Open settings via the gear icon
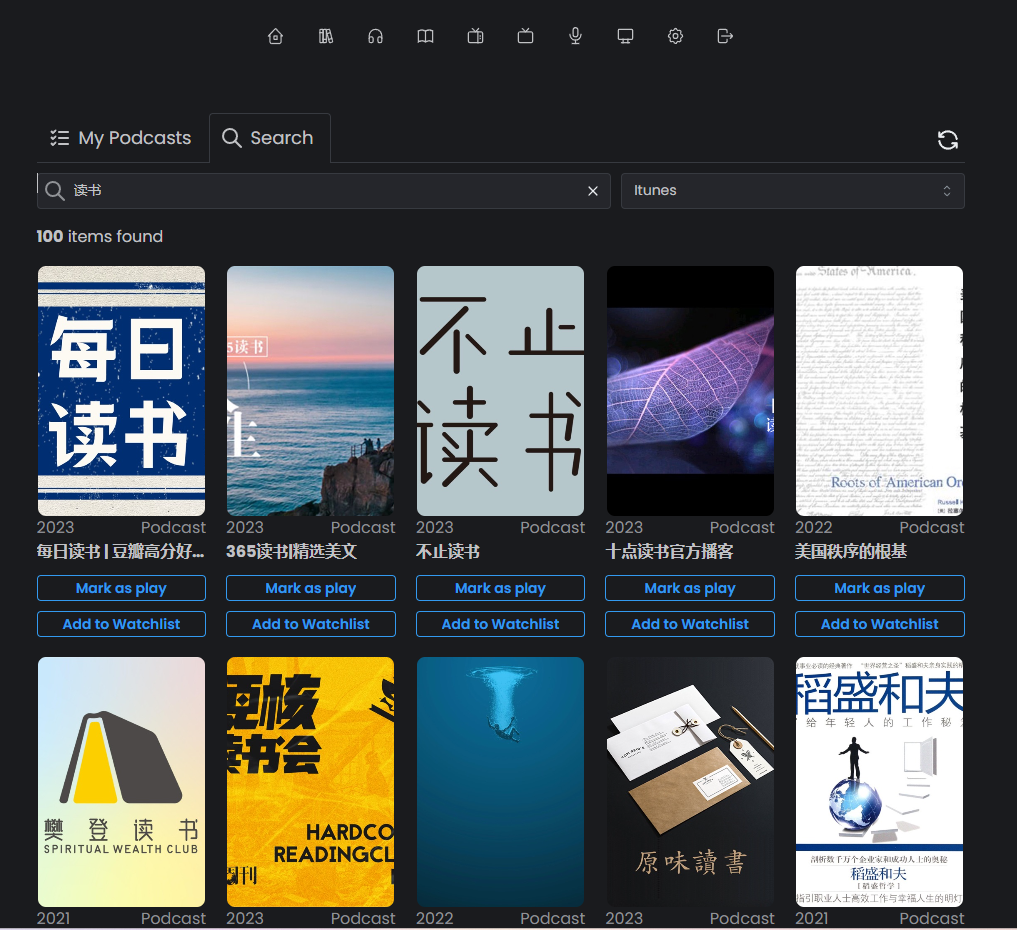Viewport: 1017px width, 930px height. coord(676,36)
